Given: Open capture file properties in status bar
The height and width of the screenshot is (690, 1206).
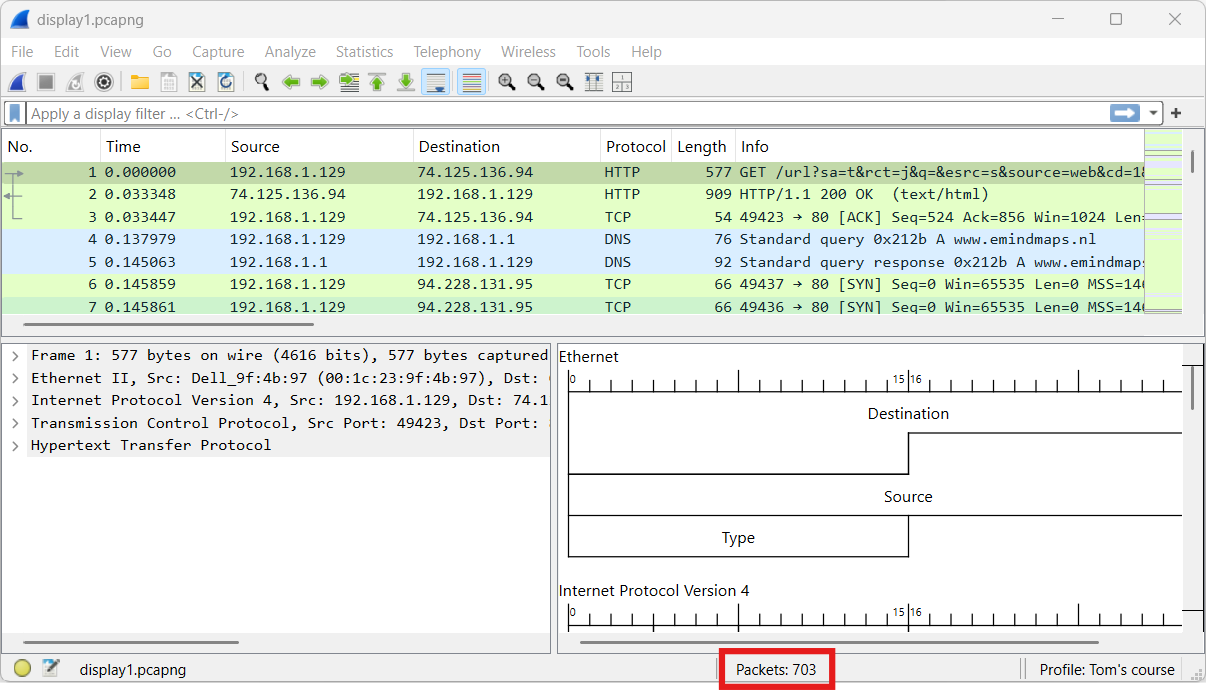Looking at the screenshot, I should click(50, 669).
